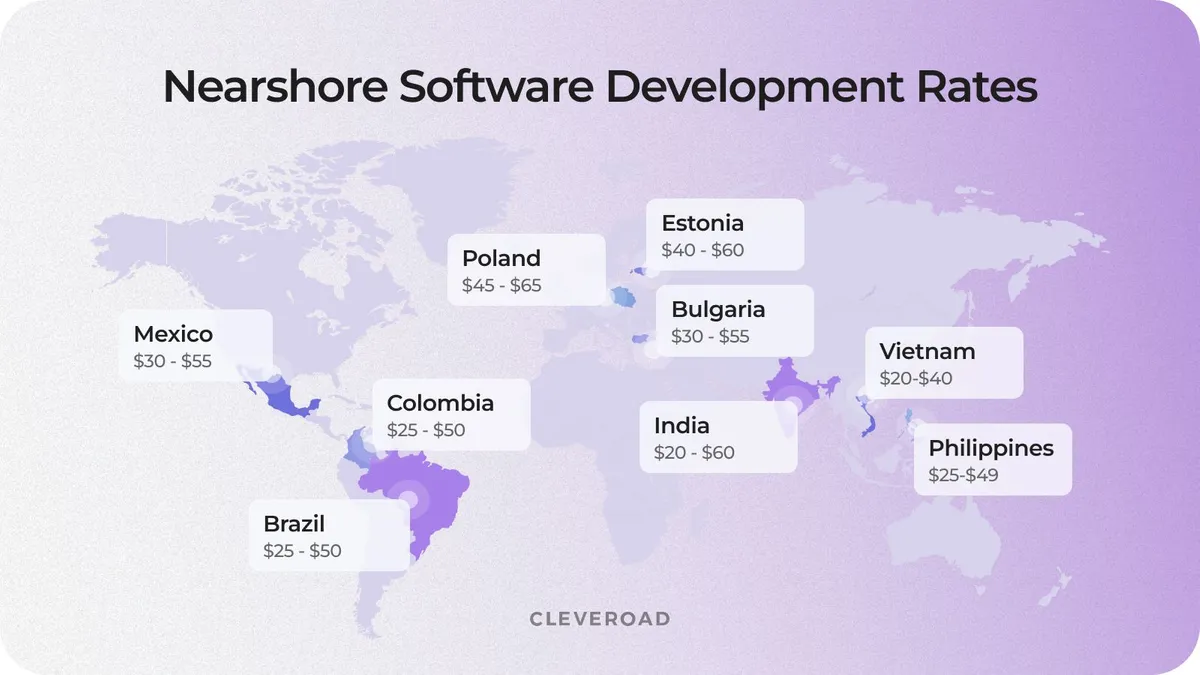Click the rate $20 - $60
Viewport: 1200px width, 675px height.
(694, 453)
